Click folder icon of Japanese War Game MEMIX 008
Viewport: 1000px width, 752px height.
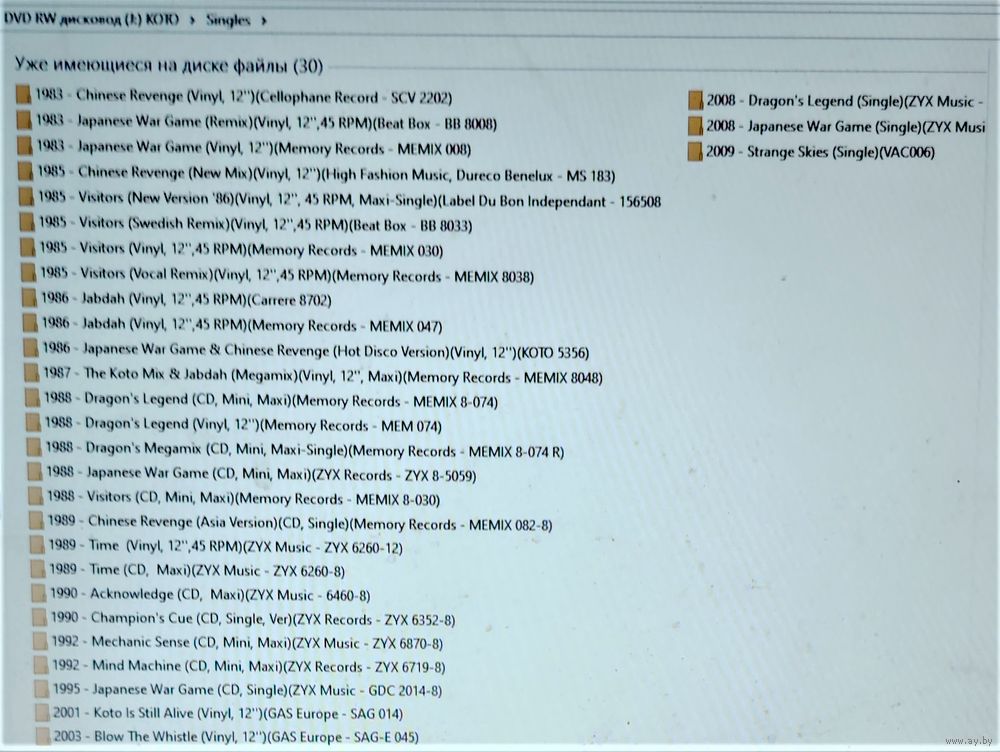click(25, 146)
